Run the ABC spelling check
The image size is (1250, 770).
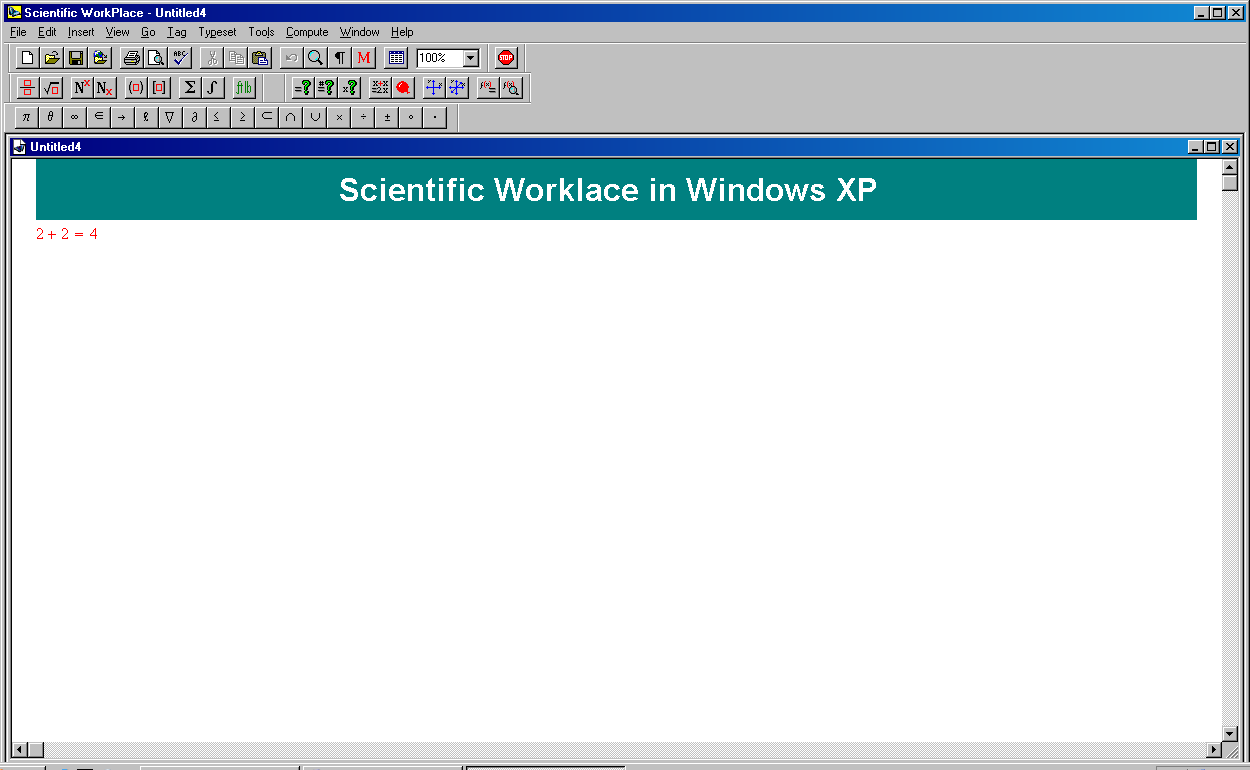pos(180,58)
